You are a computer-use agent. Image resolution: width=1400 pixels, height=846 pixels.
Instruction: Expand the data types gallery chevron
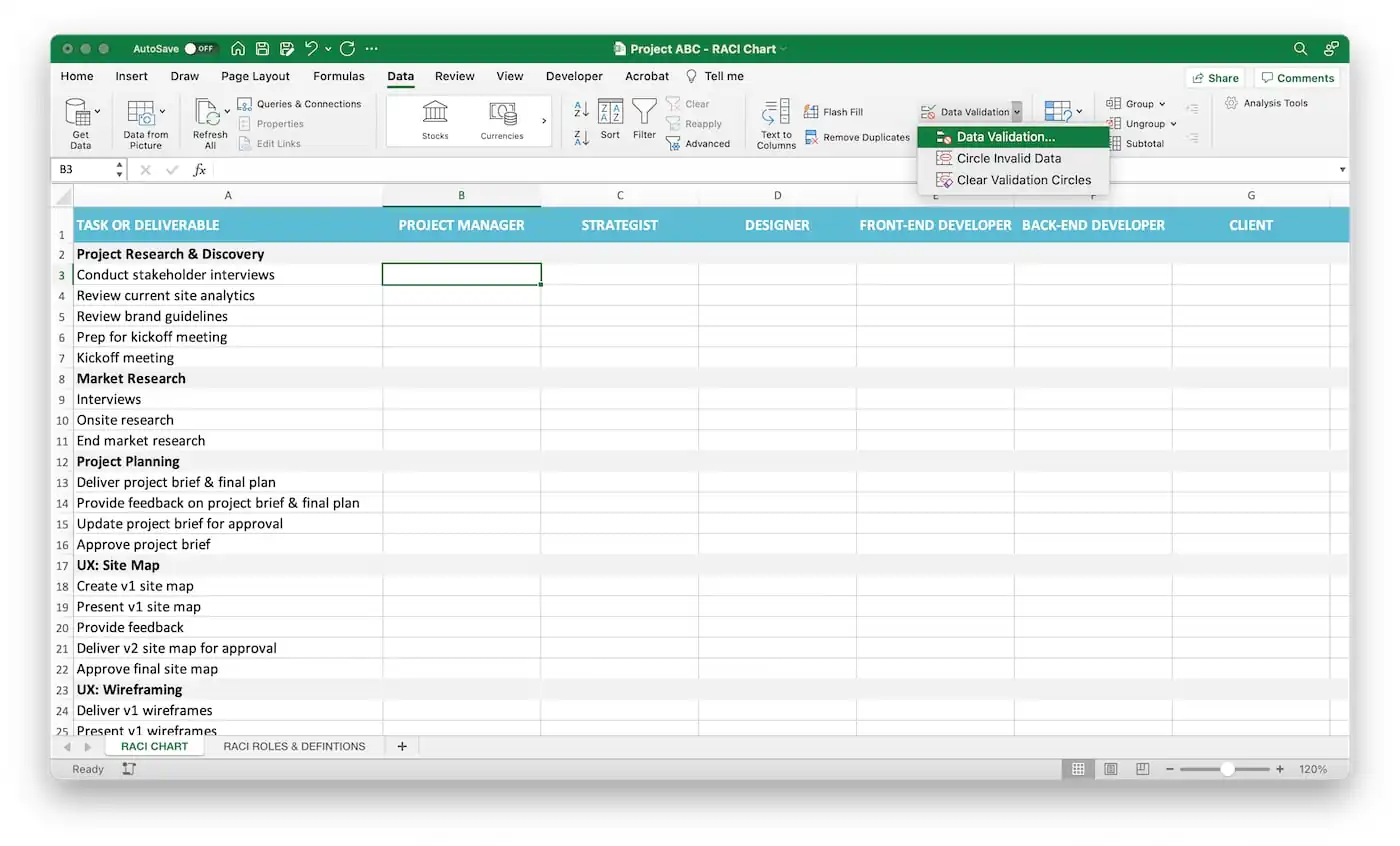544,121
